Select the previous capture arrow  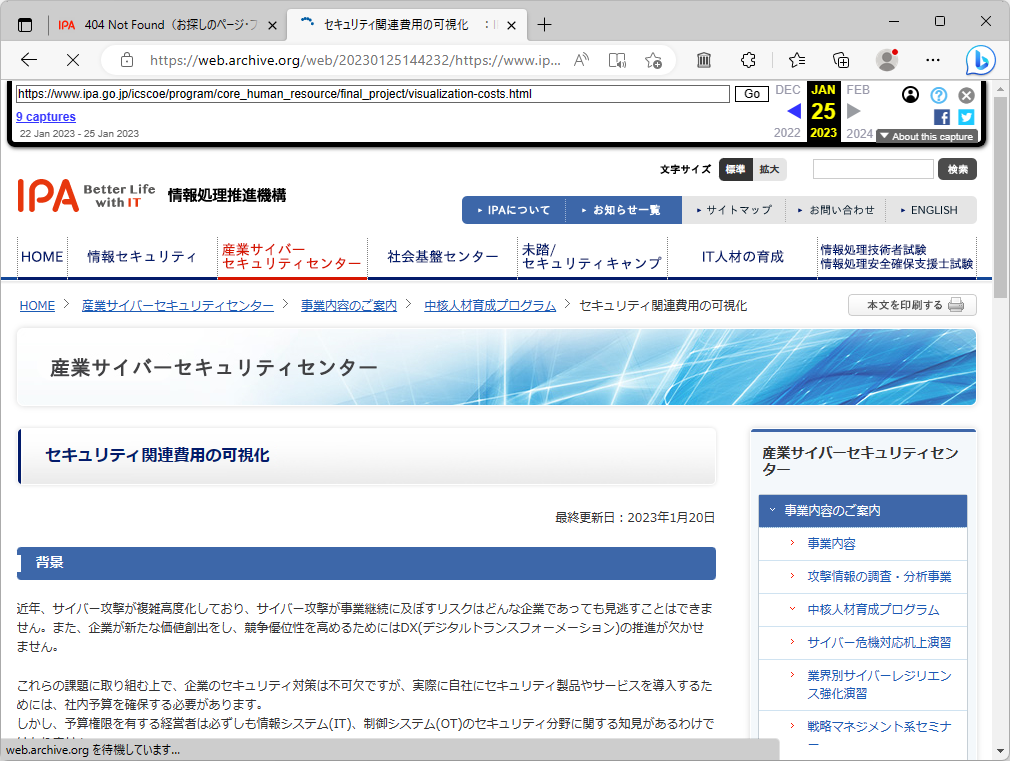click(794, 110)
